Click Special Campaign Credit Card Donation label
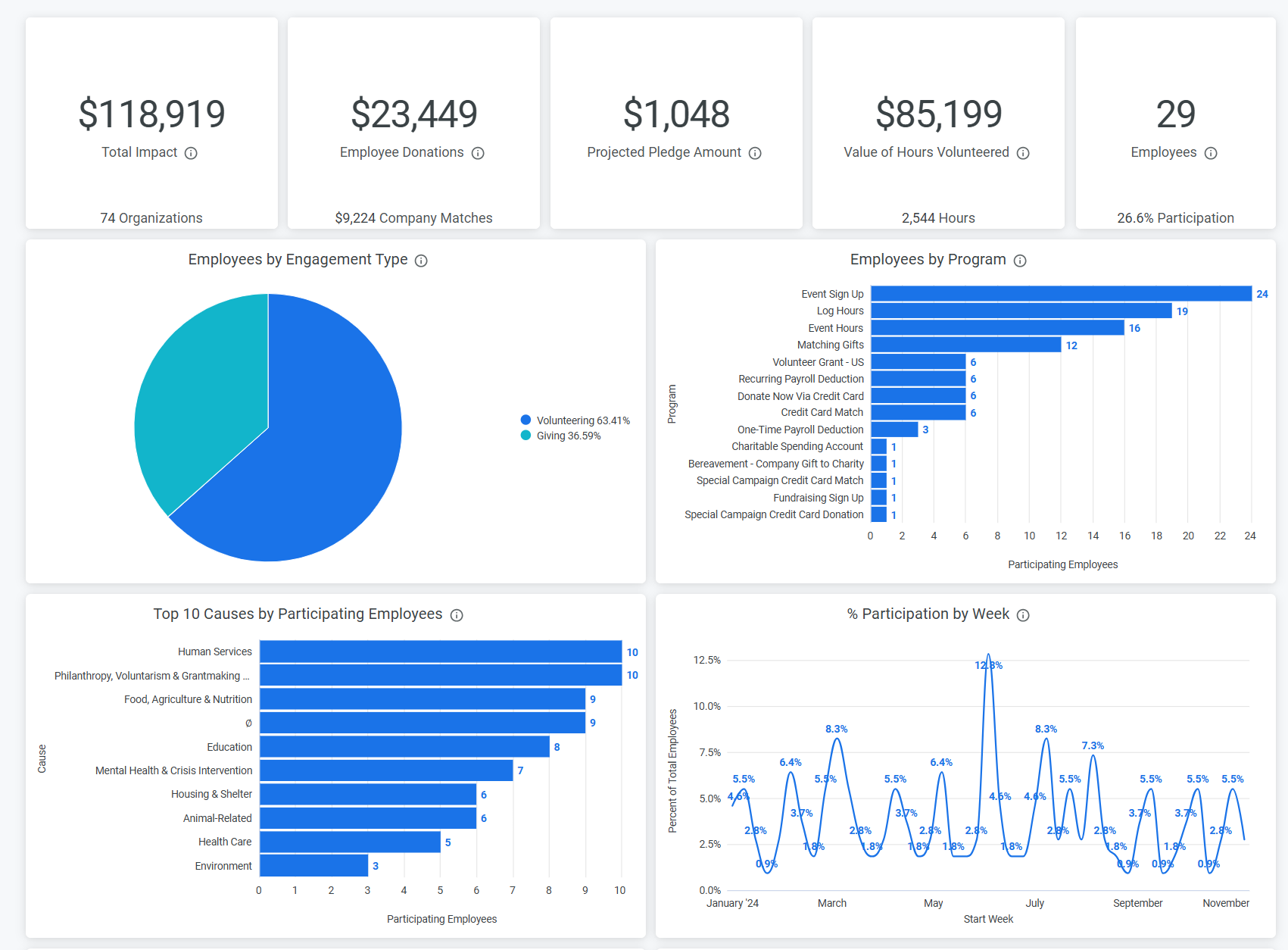Viewport: 1288px width, 950px height. point(774,514)
